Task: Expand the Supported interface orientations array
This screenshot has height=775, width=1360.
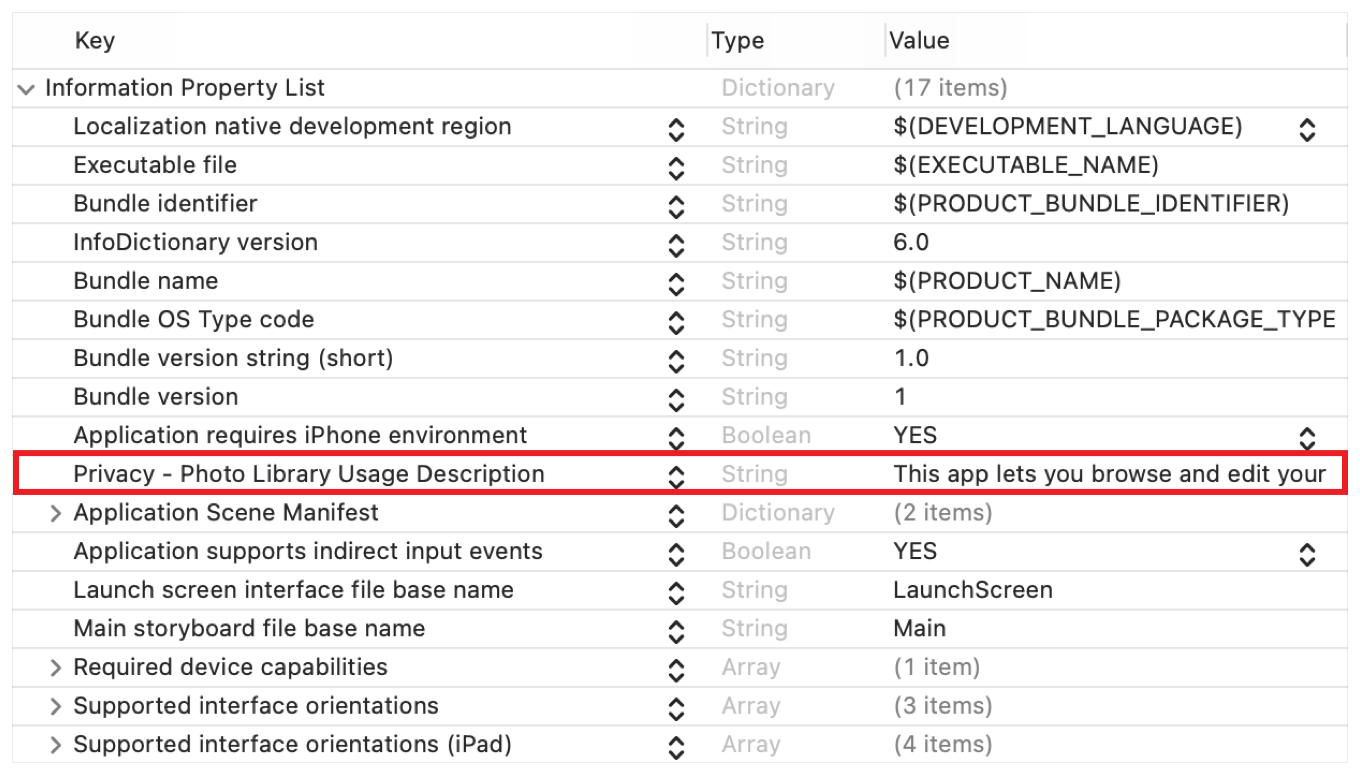Action: (56, 707)
